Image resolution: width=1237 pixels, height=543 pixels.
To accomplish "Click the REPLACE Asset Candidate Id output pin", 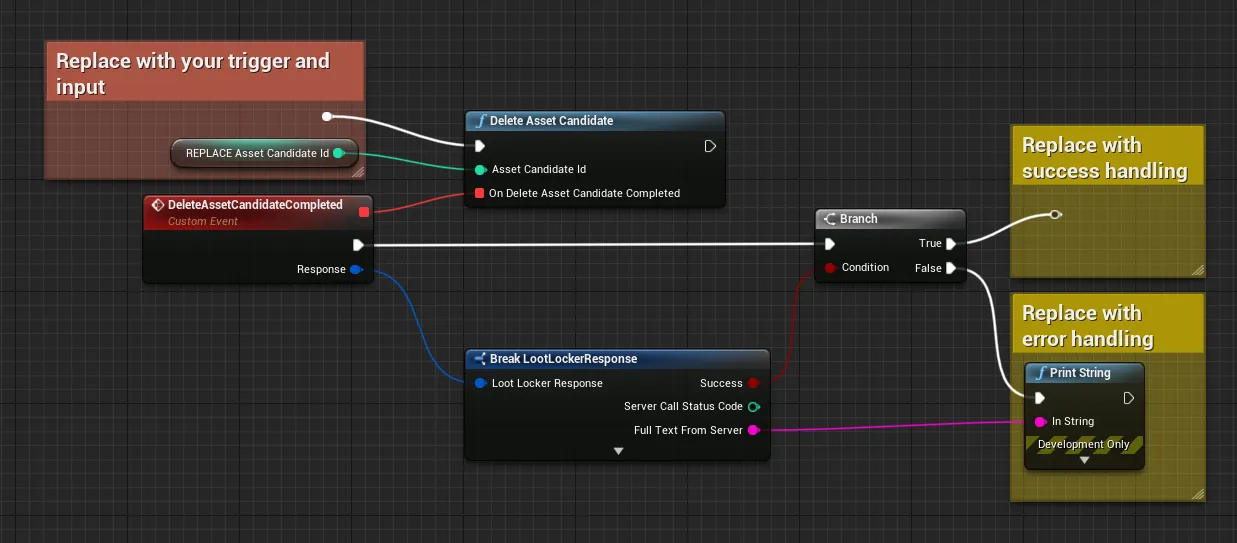I will pos(338,153).
